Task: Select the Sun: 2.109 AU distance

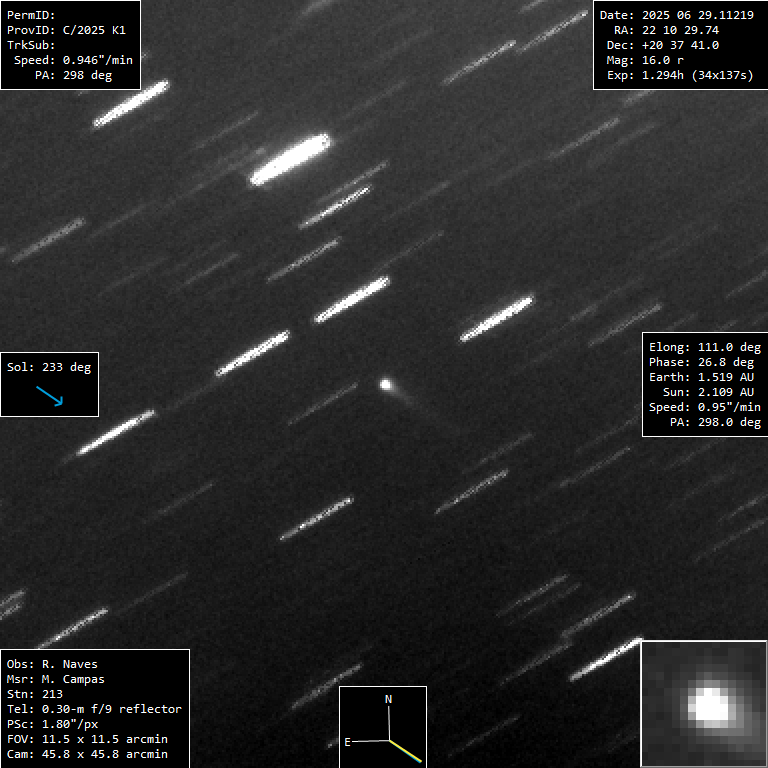Action: (x=708, y=392)
